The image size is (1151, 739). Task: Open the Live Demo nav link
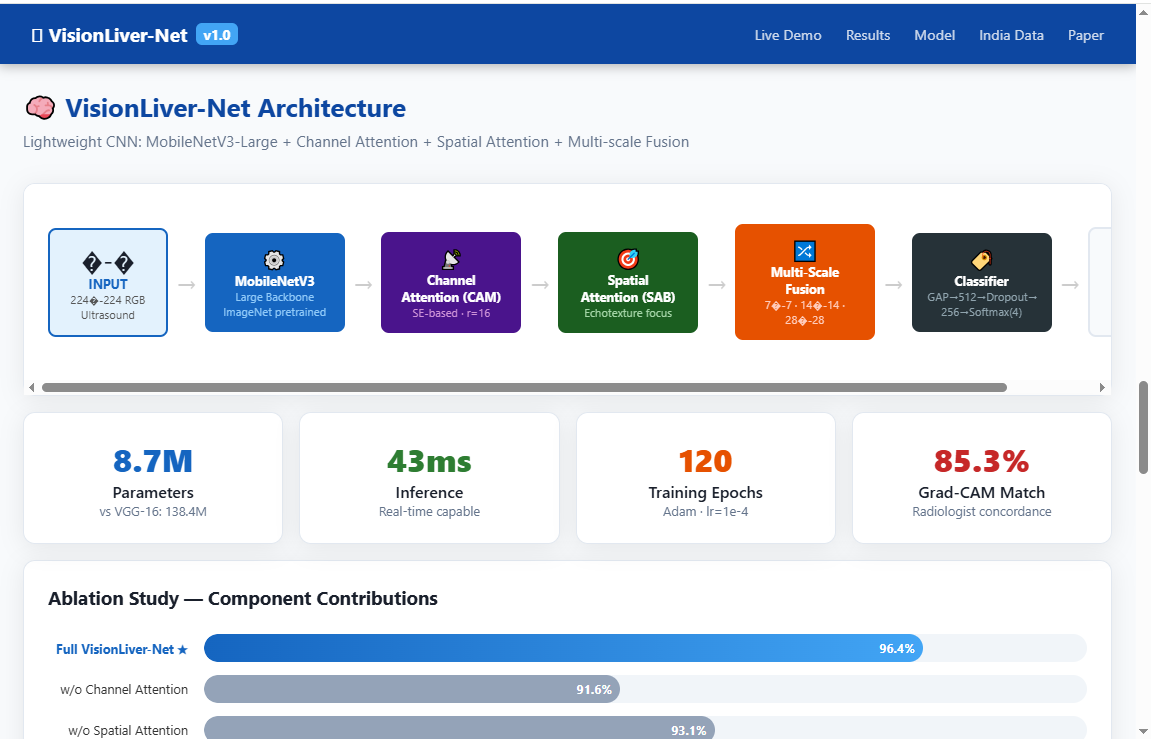(x=788, y=35)
